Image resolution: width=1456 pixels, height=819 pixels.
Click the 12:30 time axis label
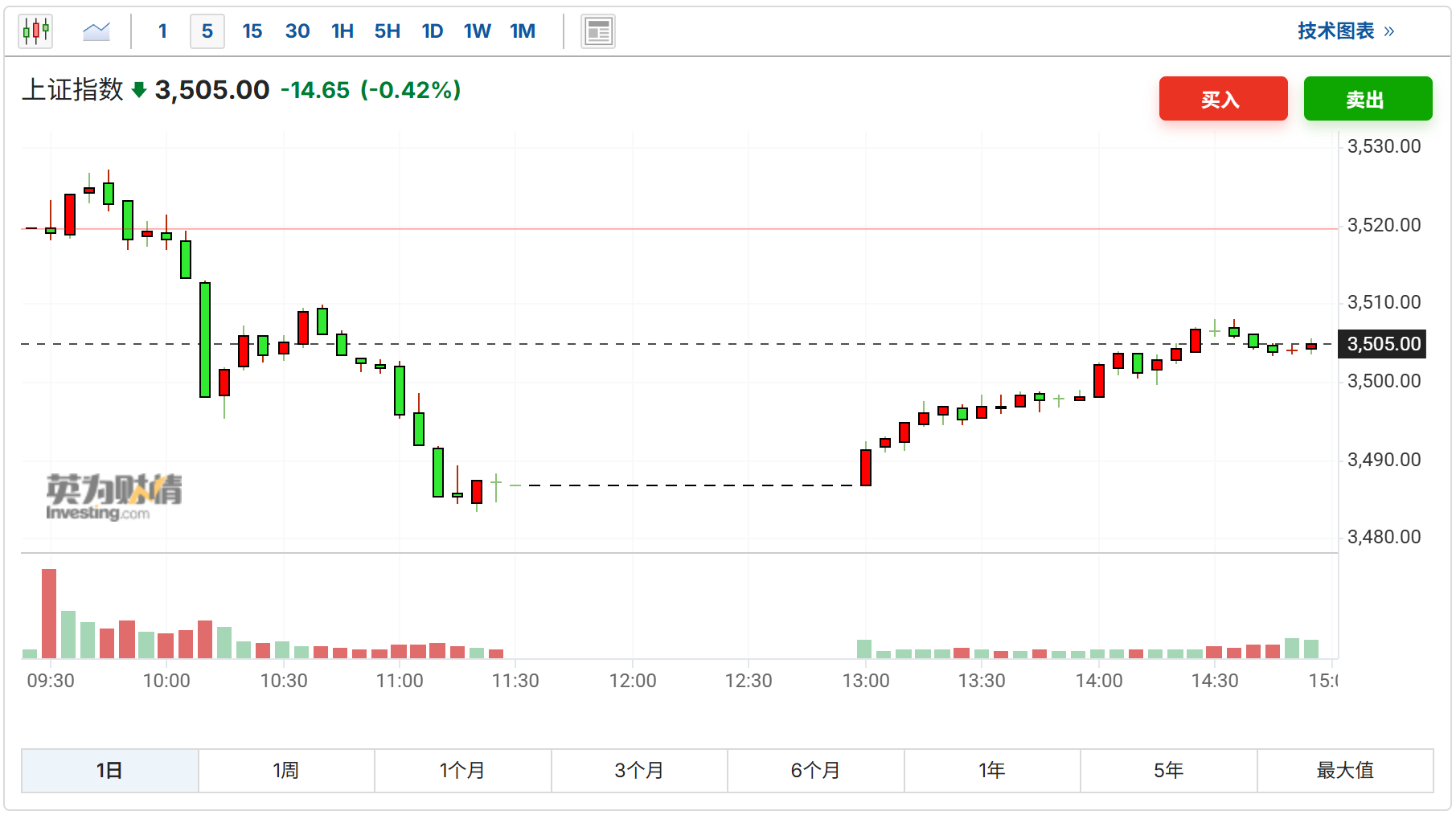pos(749,681)
